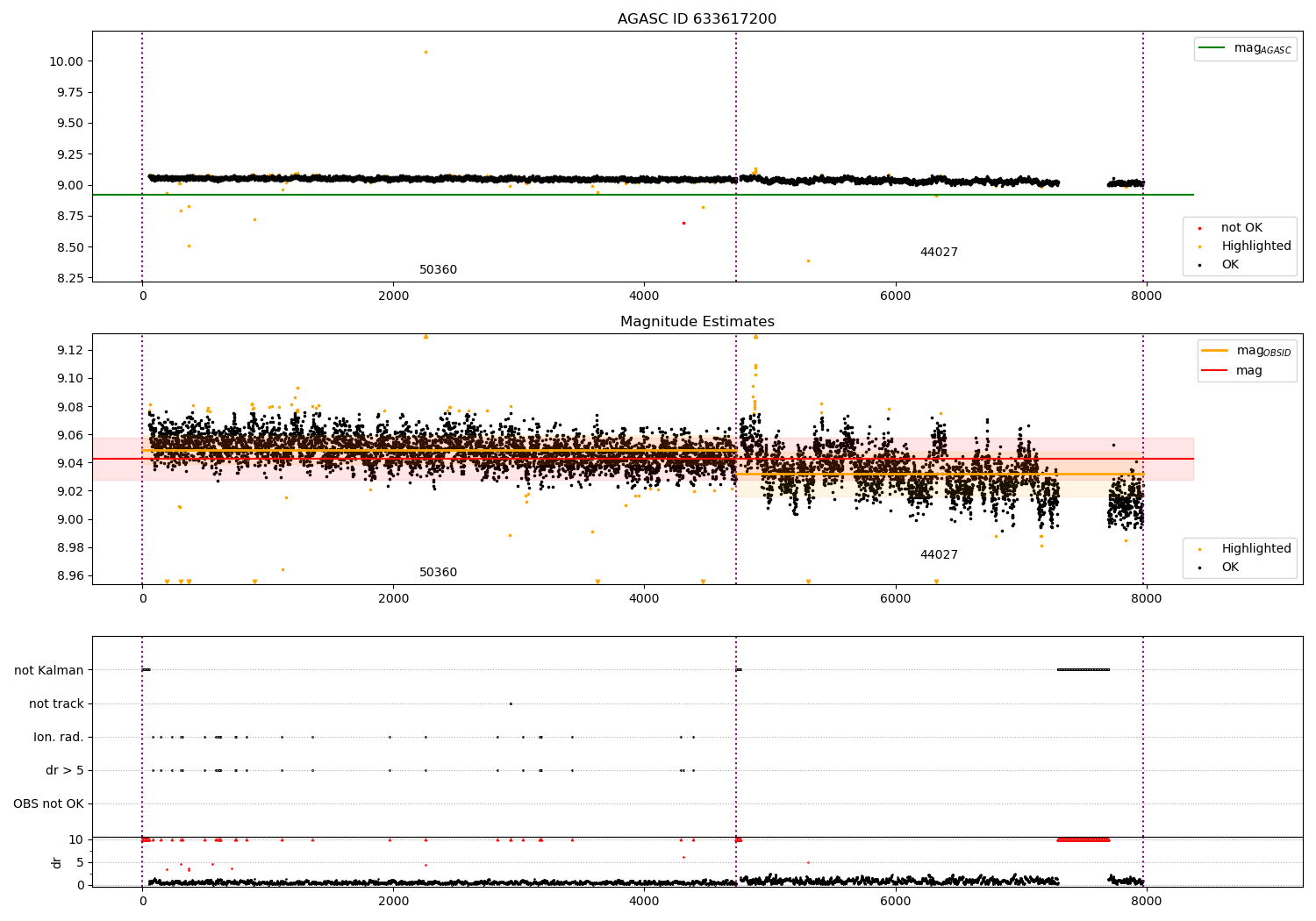Screen dimensions: 1316x921
Task: Click the 9.04 y-axis tick label
Action: click(69, 463)
